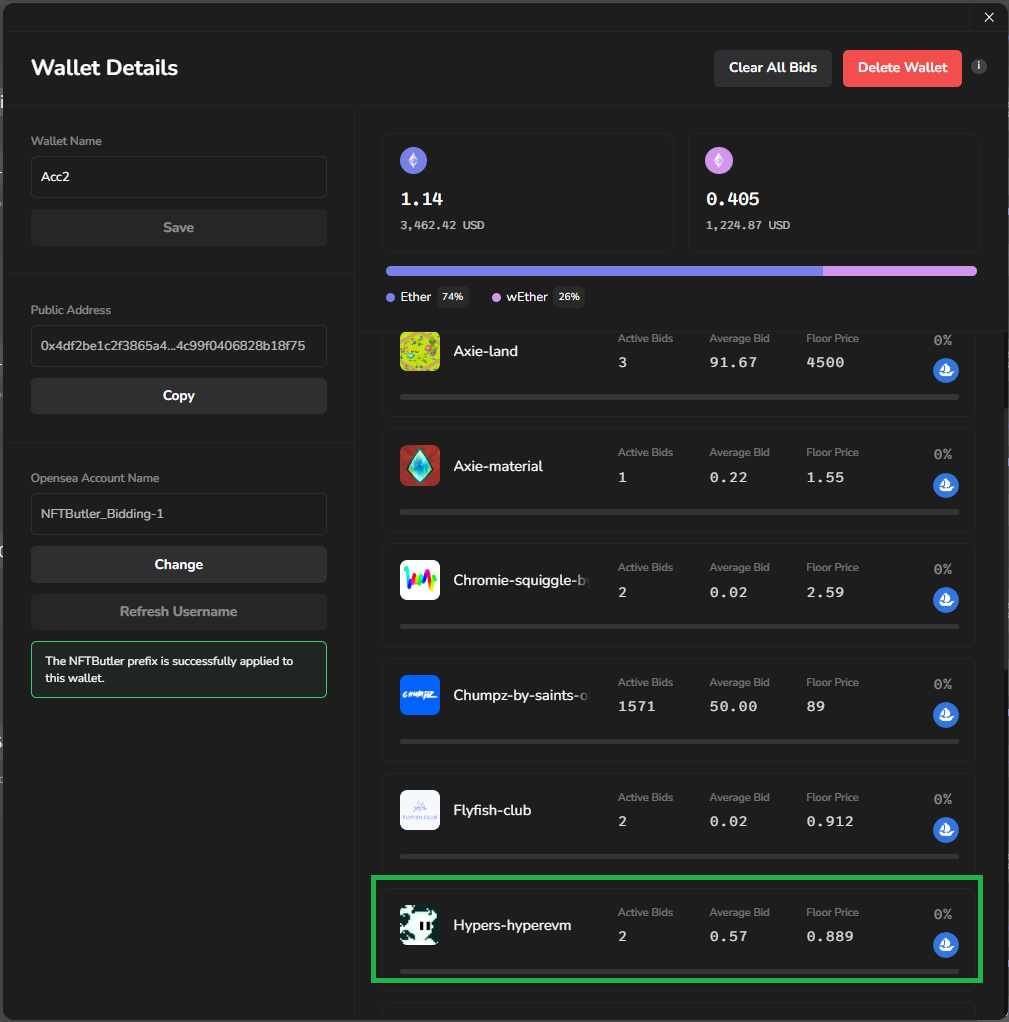
Task: Click the Axie-material collection thumbnail
Action: pyautogui.click(x=419, y=466)
